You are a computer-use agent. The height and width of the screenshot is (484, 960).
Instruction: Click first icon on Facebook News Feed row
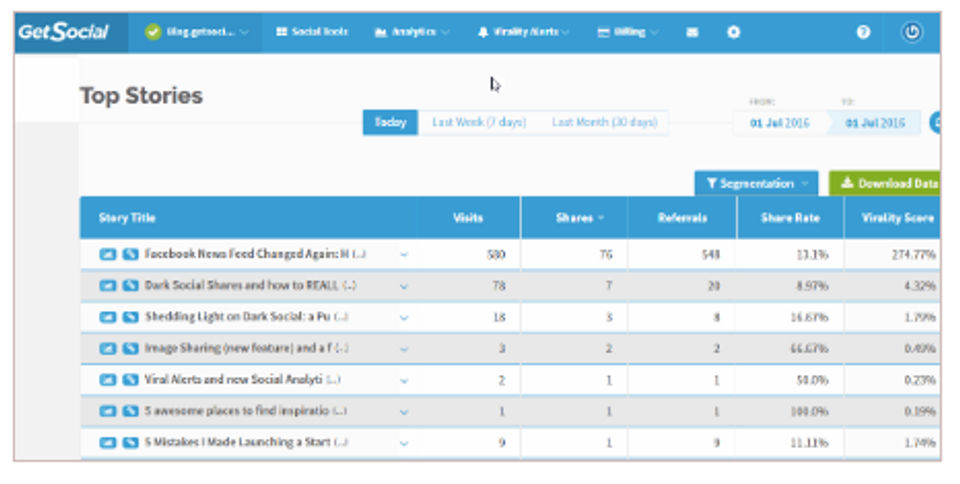pos(108,254)
